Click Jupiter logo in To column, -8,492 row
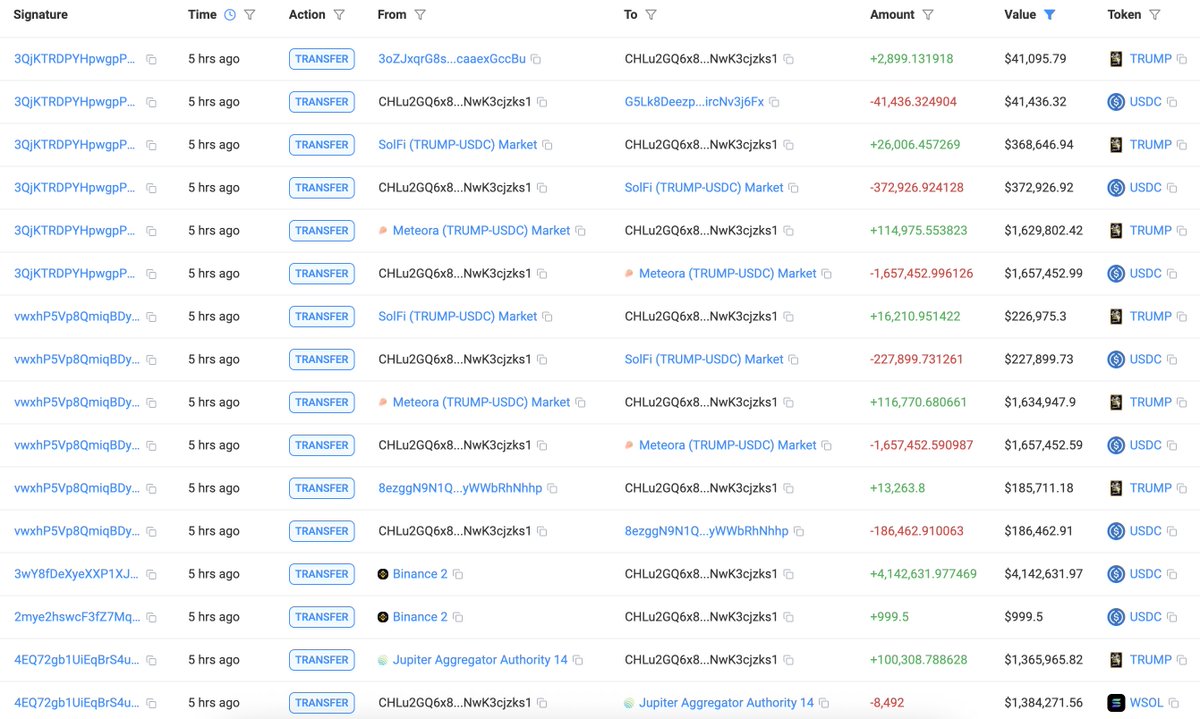Viewport: 1200px width, 719px height. tap(629, 703)
